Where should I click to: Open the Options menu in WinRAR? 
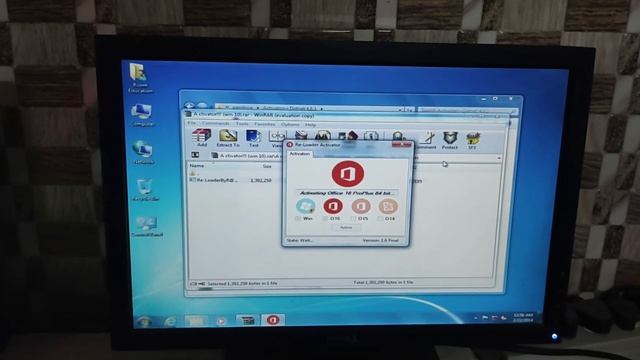tap(290, 124)
